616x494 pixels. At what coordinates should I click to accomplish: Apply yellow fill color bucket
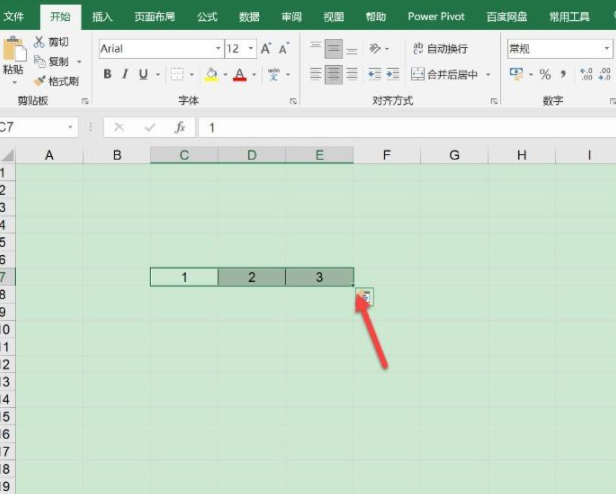point(211,74)
